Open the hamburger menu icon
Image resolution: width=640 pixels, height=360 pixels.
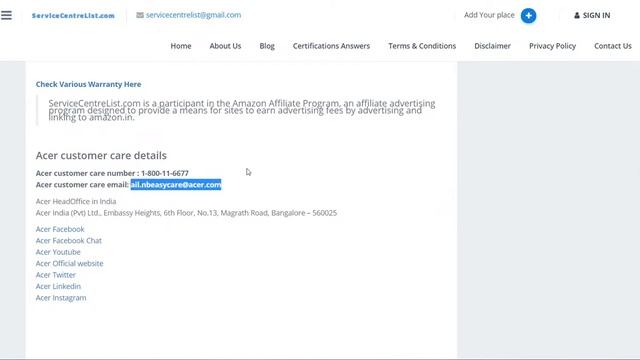(x=6, y=16)
